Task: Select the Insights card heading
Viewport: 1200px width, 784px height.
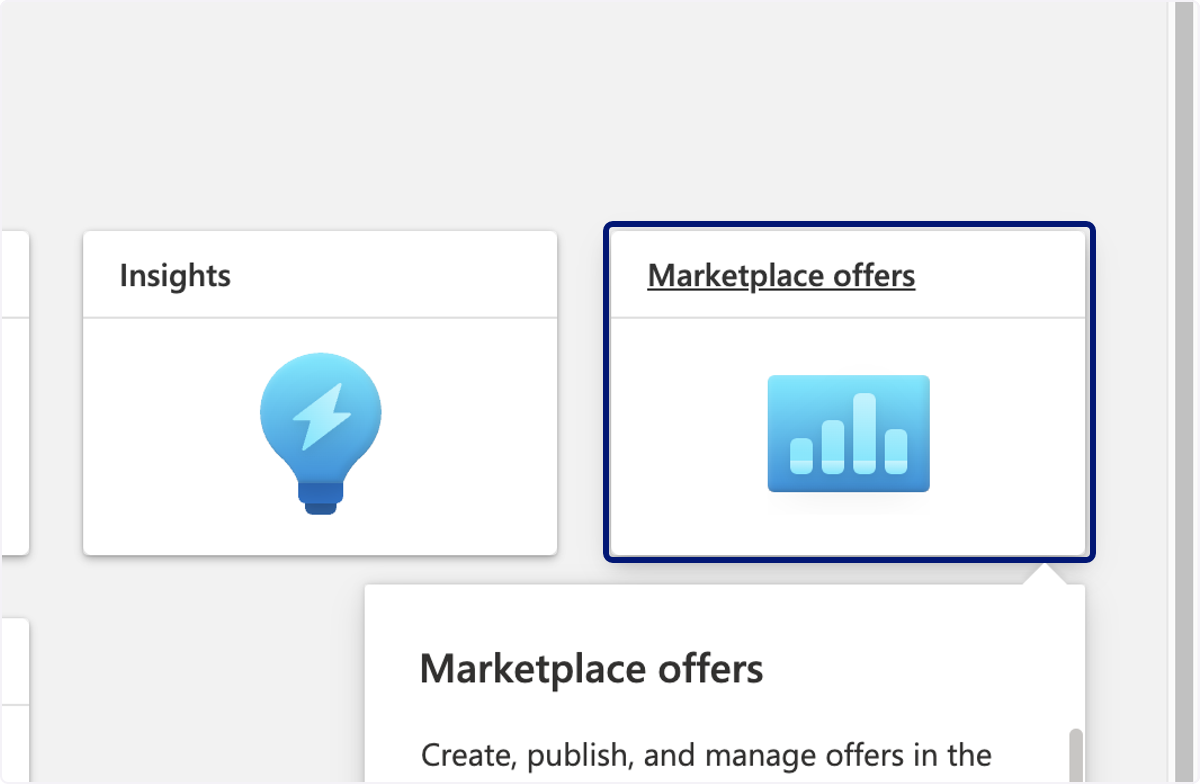Action: [175, 275]
